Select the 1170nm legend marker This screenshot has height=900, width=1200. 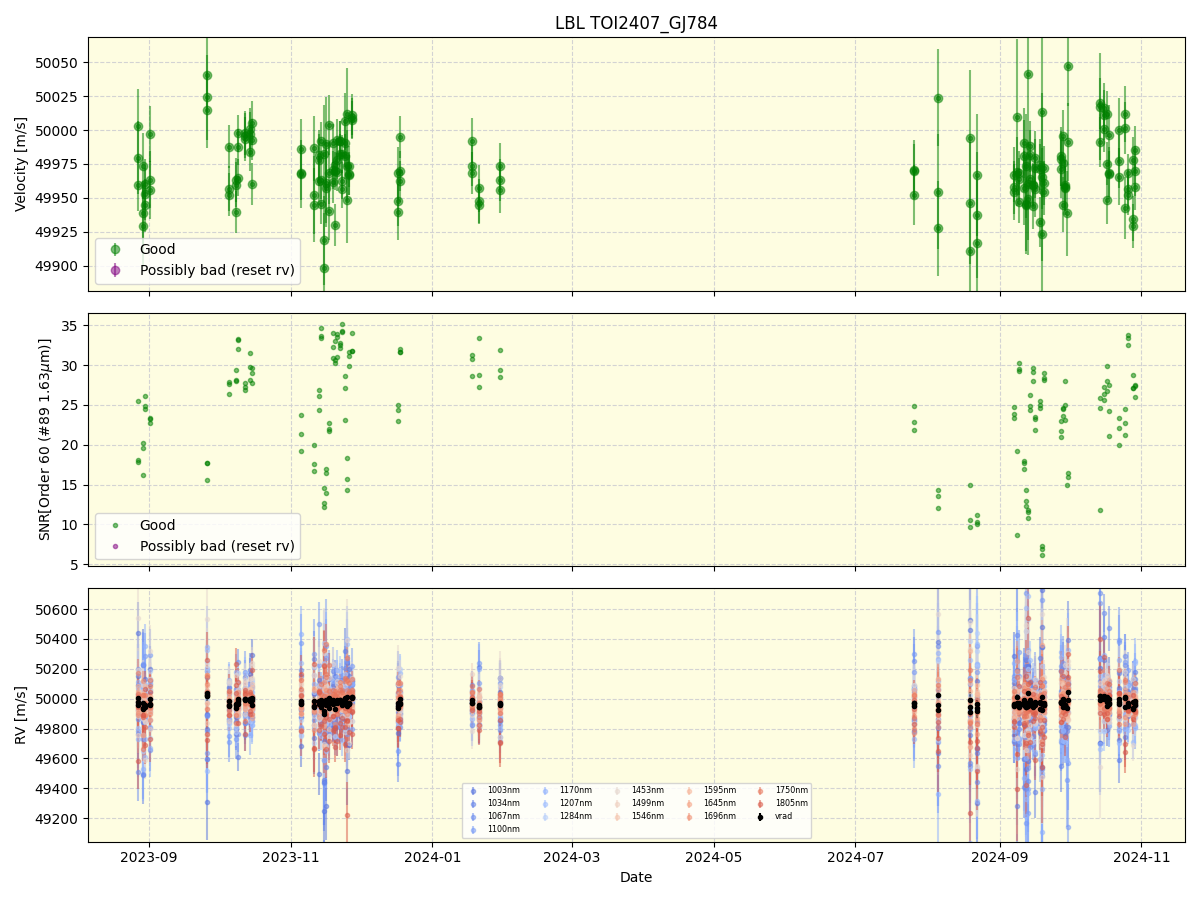pyautogui.click(x=546, y=790)
